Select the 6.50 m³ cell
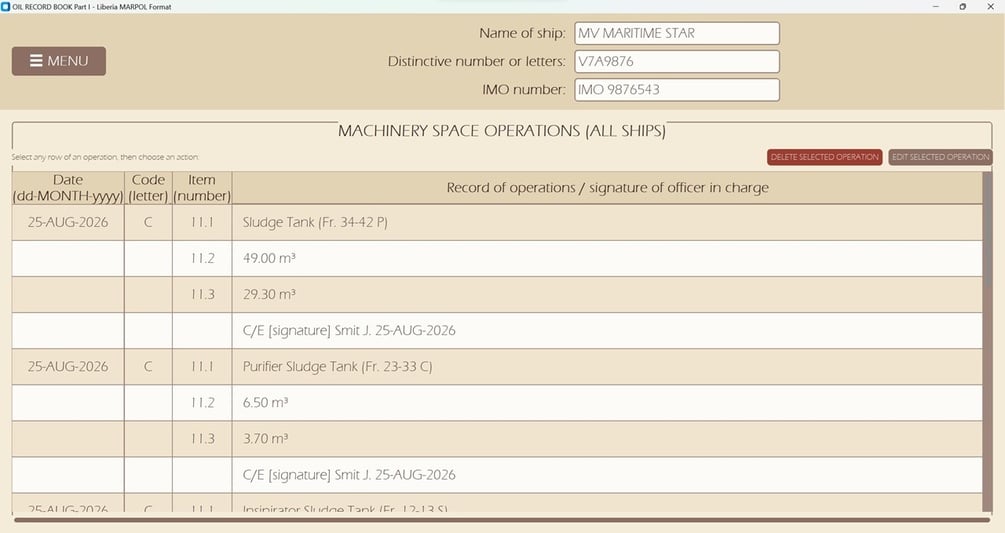Image resolution: width=1005 pixels, height=533 pixels. tap(607, 402)
